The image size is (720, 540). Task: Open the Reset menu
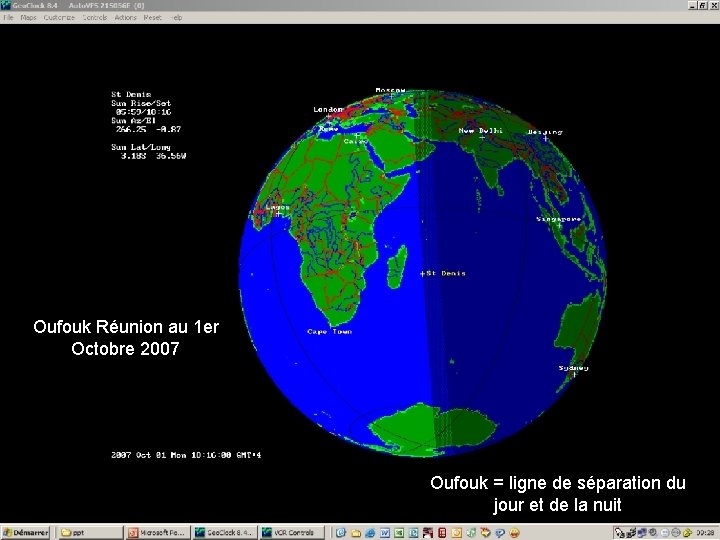[152, 17]
